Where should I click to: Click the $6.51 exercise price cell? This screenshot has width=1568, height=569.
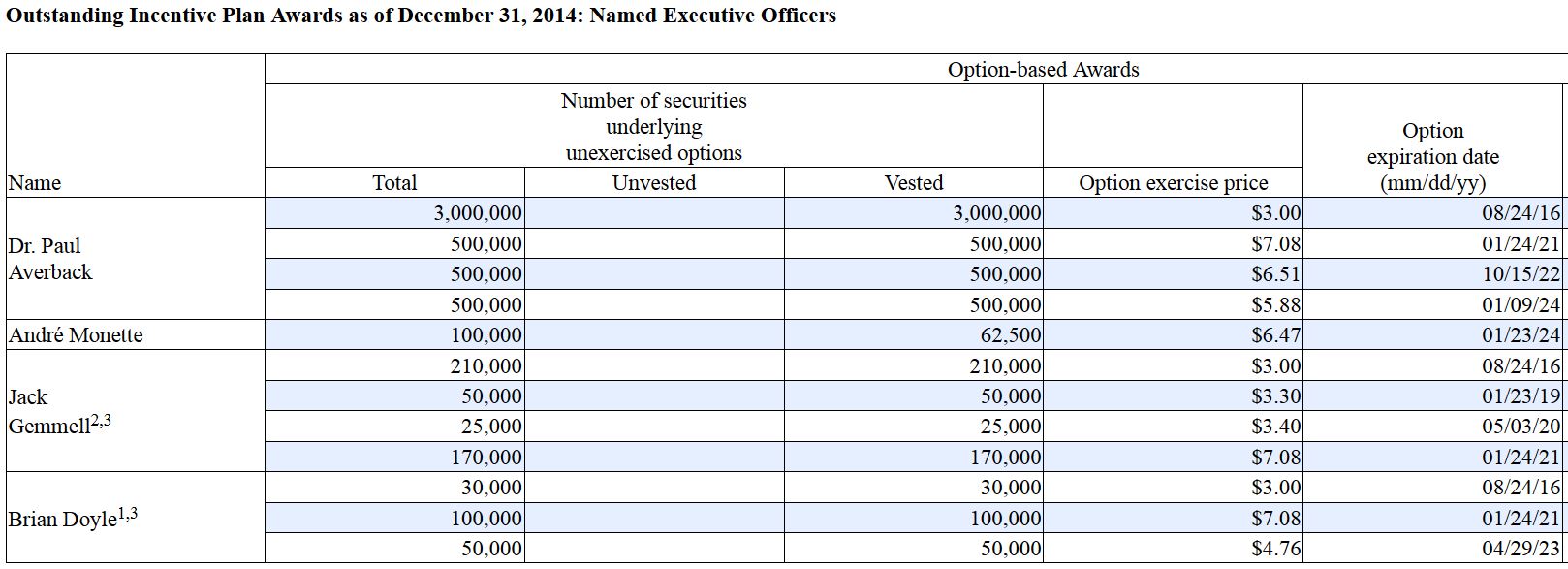click(x=1275, y=274)
